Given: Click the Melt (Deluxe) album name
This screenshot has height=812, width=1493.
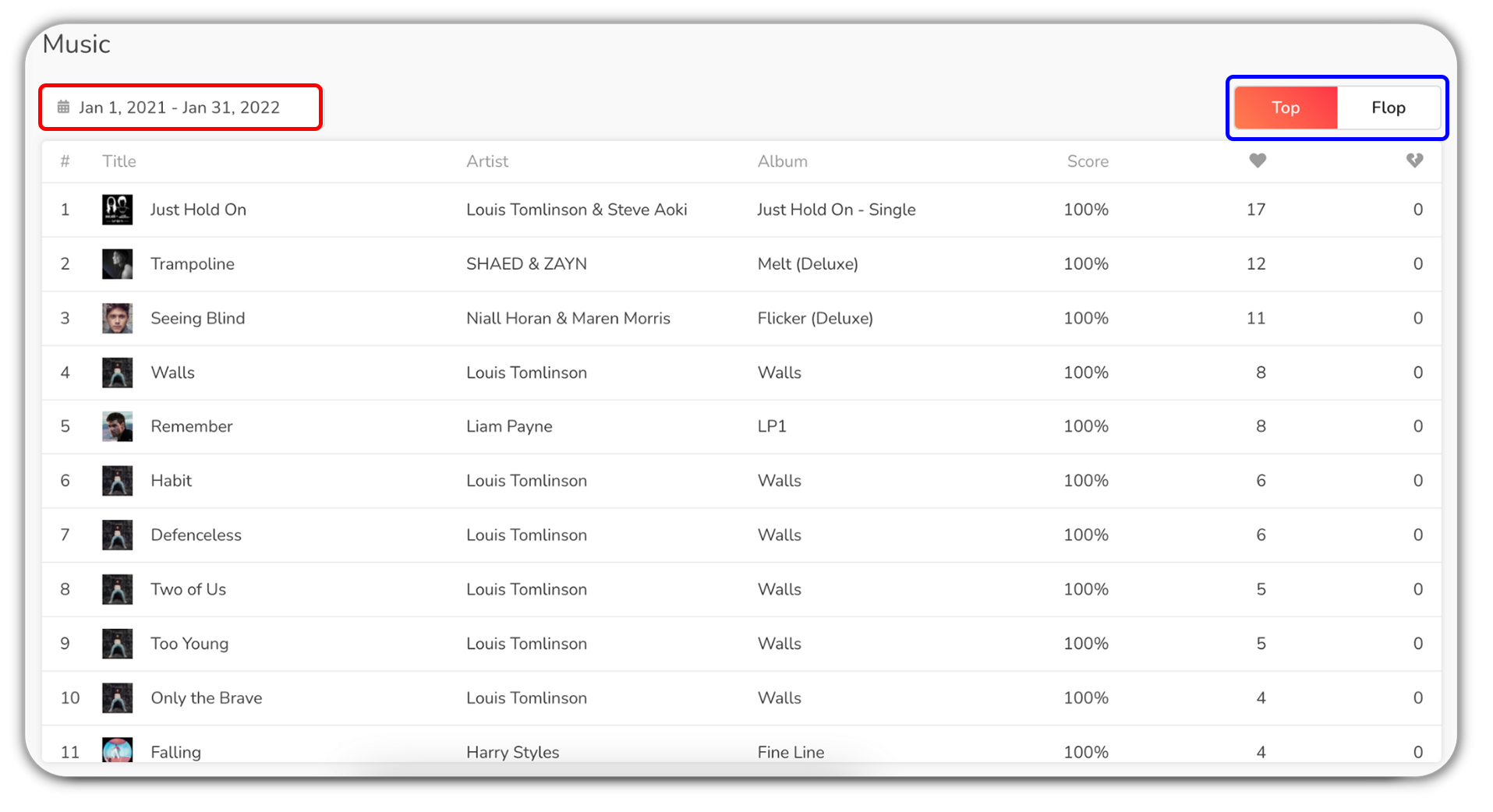Looking at the screenshot, I should [x=807, y=264].
